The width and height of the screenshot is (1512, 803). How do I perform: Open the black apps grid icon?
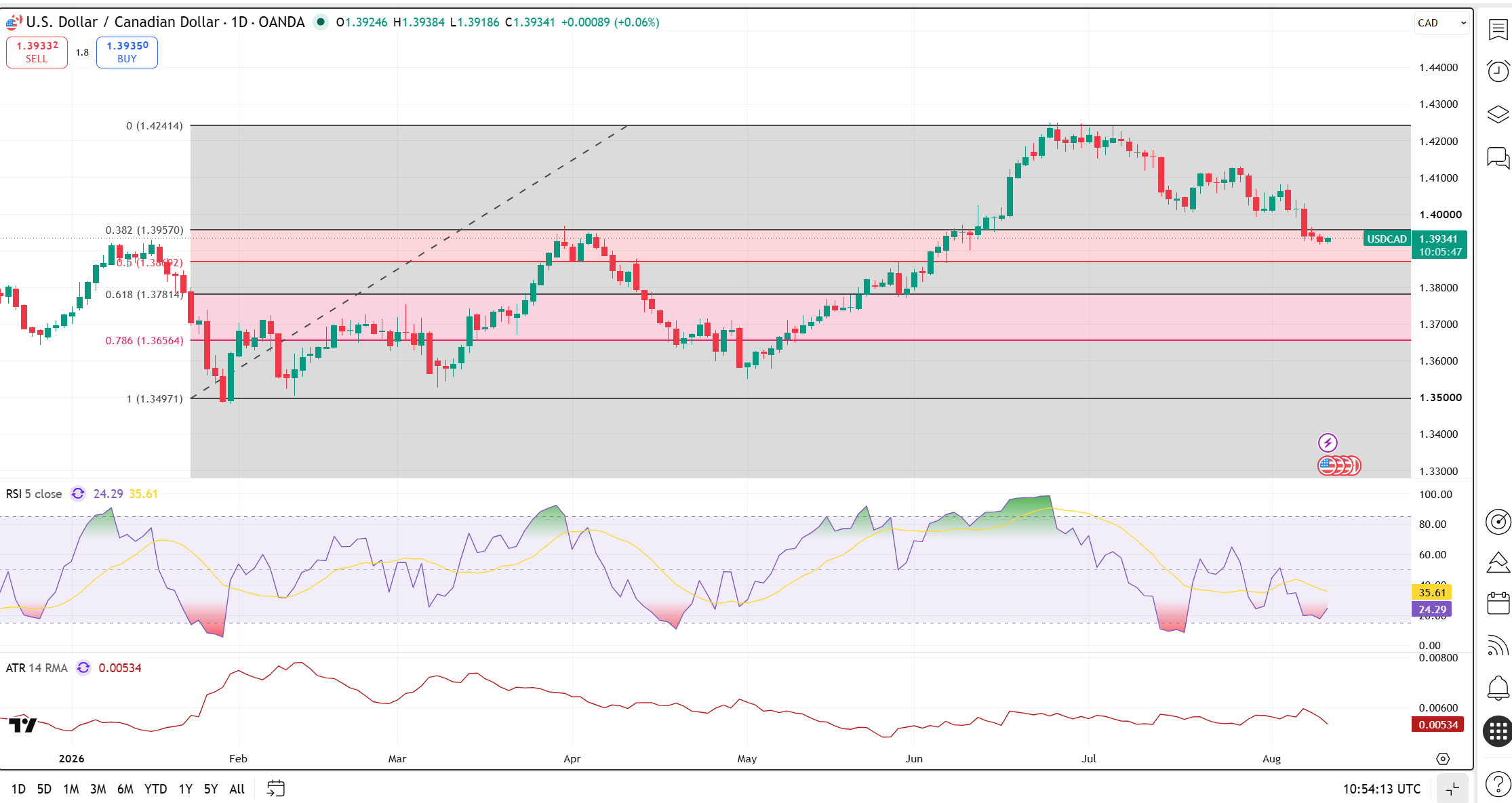click(1498, 731)
